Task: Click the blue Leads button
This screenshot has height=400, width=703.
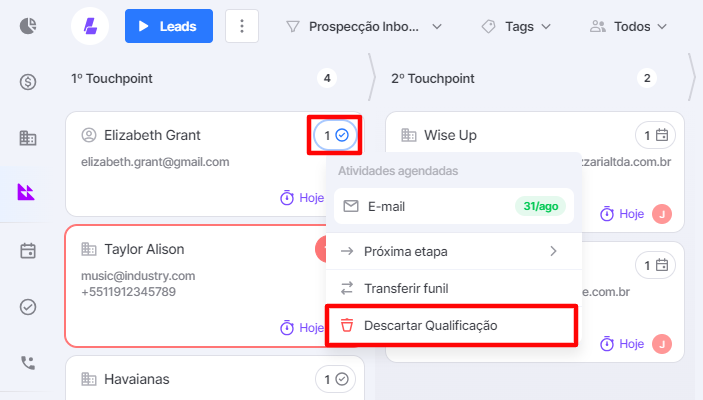Action: pyautogui.click(x=169, y=26)
